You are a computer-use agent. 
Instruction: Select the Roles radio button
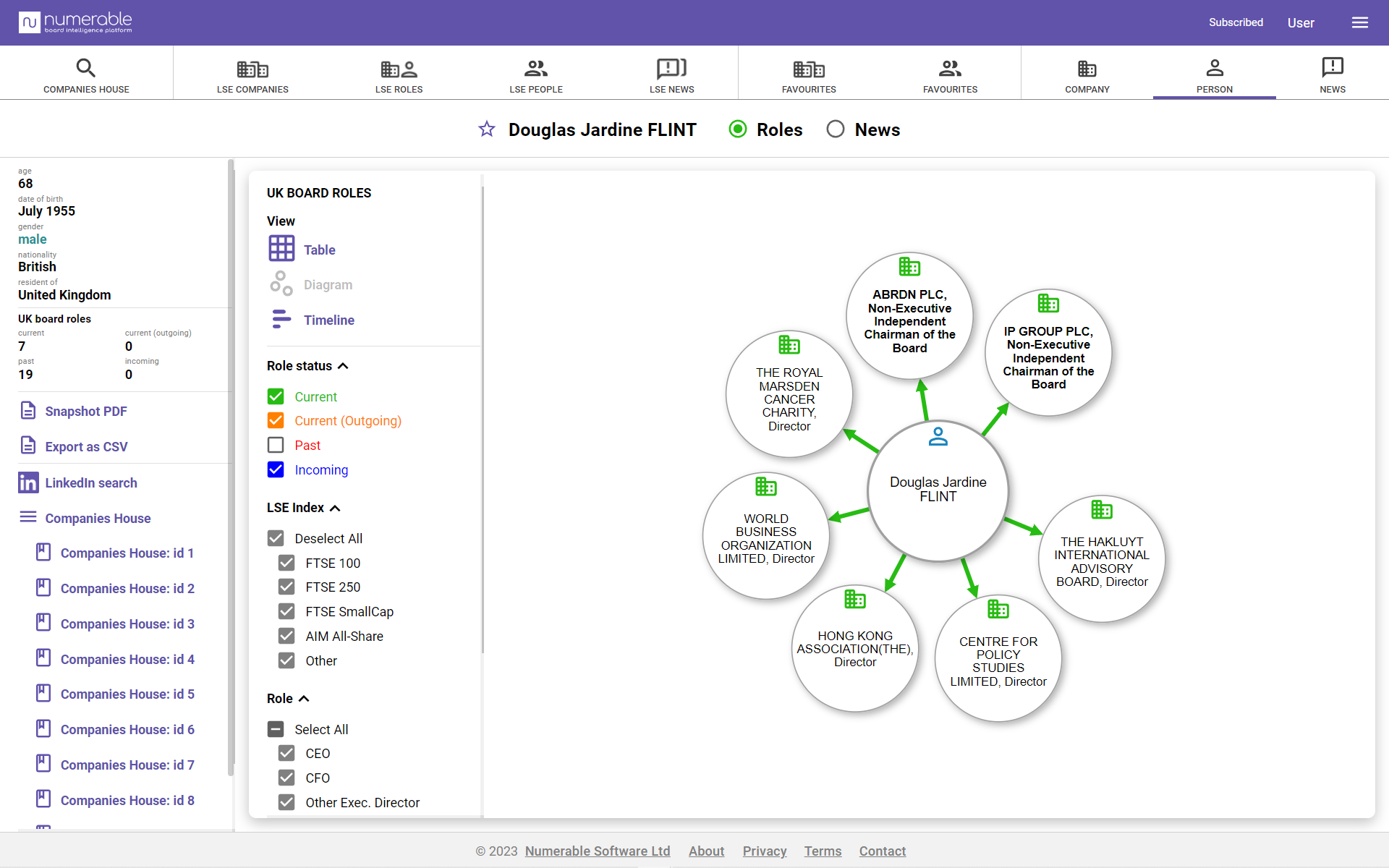click(x=738, y=129)
